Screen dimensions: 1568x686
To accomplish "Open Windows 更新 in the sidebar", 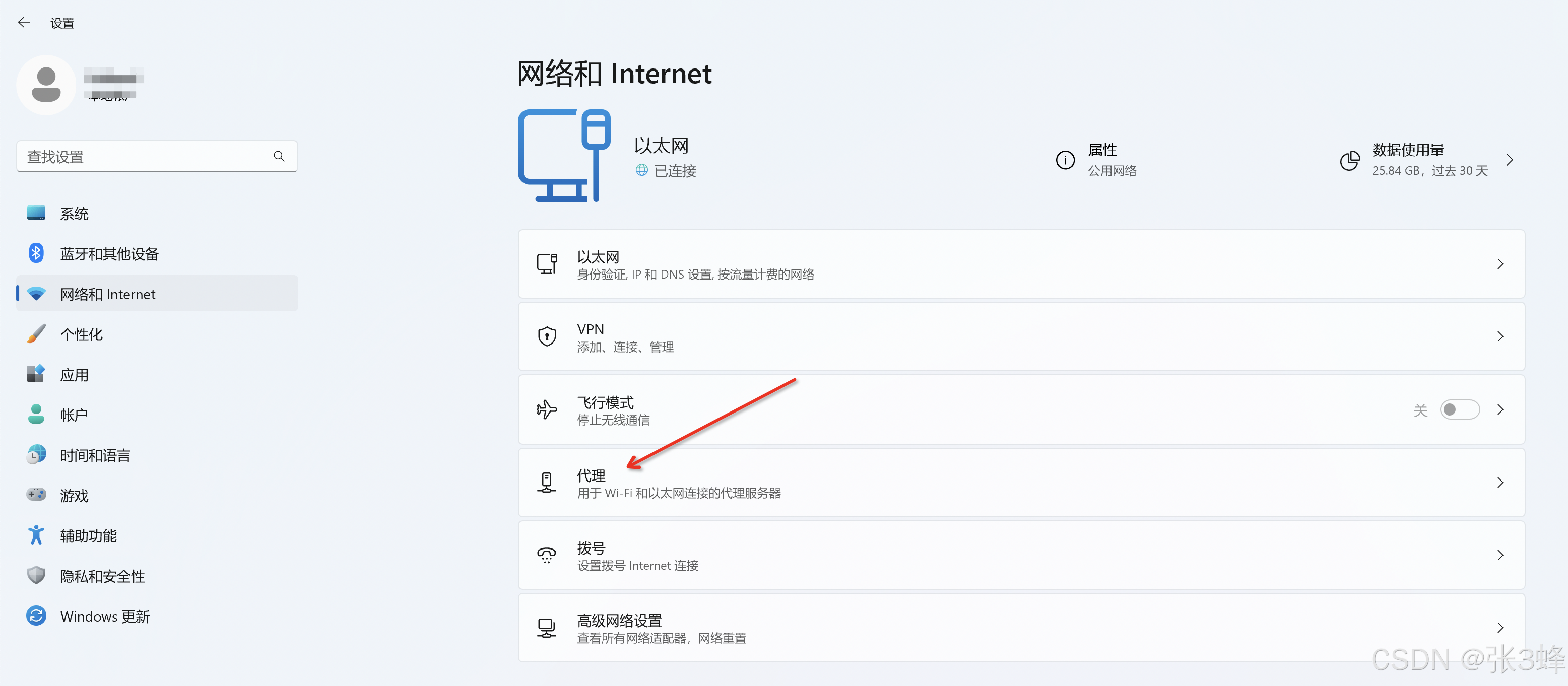I will tap(105, 616).
